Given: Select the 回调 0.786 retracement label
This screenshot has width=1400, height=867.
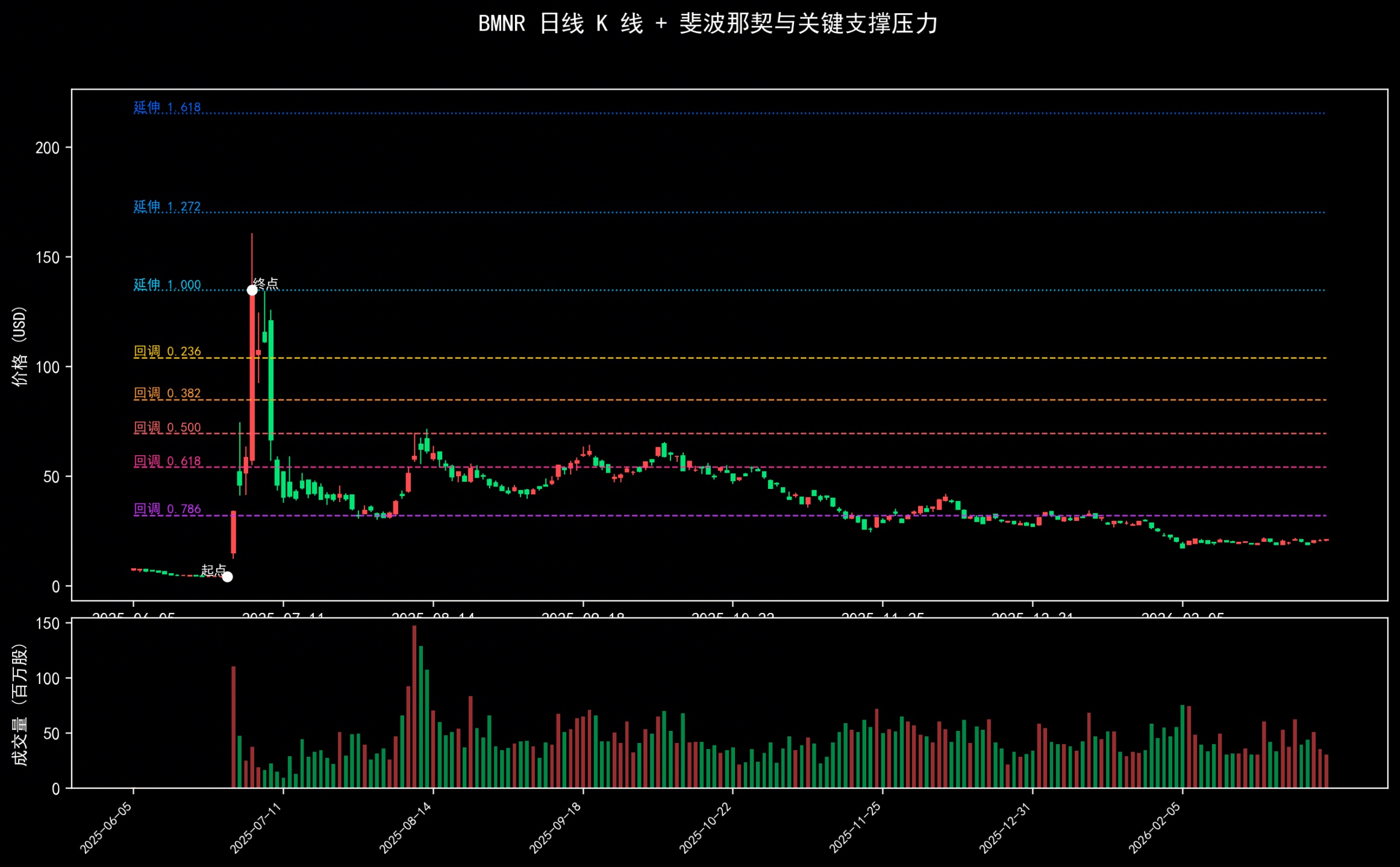Looking at the screenshot, I should [167, 509].
